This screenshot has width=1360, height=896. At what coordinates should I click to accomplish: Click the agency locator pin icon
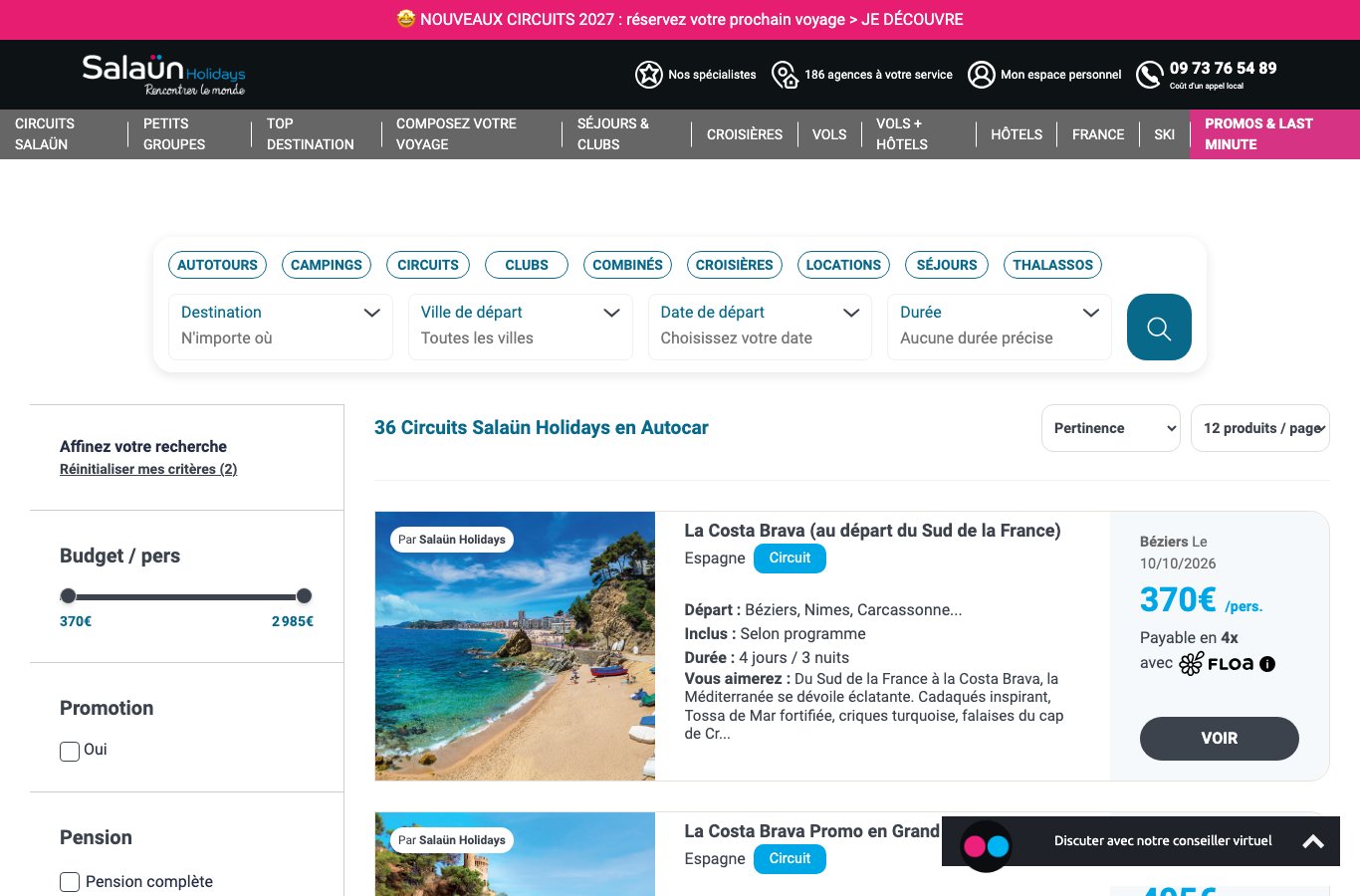click(x=786, y=75)
